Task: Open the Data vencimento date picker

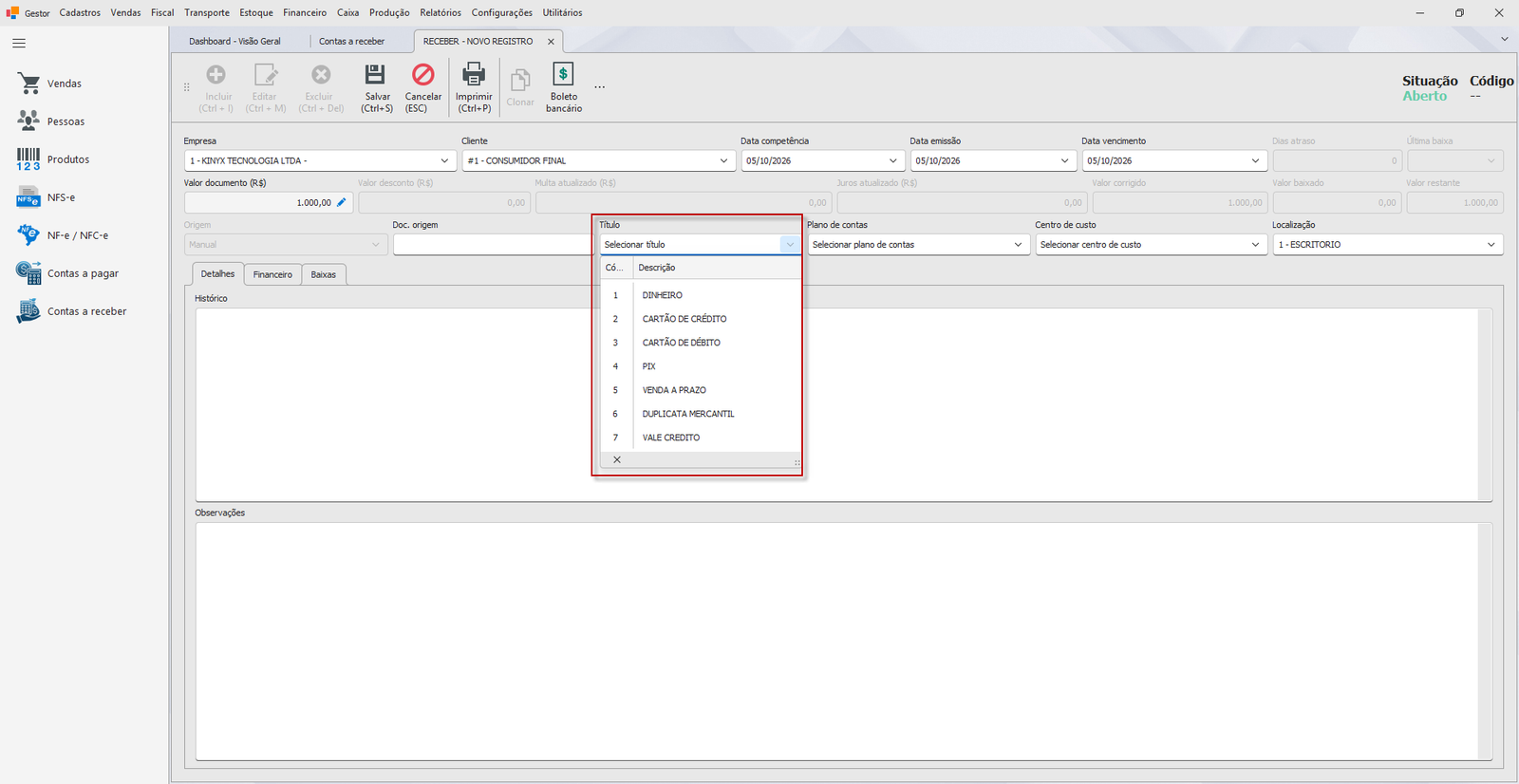Action: click(x=1255, y=161)
